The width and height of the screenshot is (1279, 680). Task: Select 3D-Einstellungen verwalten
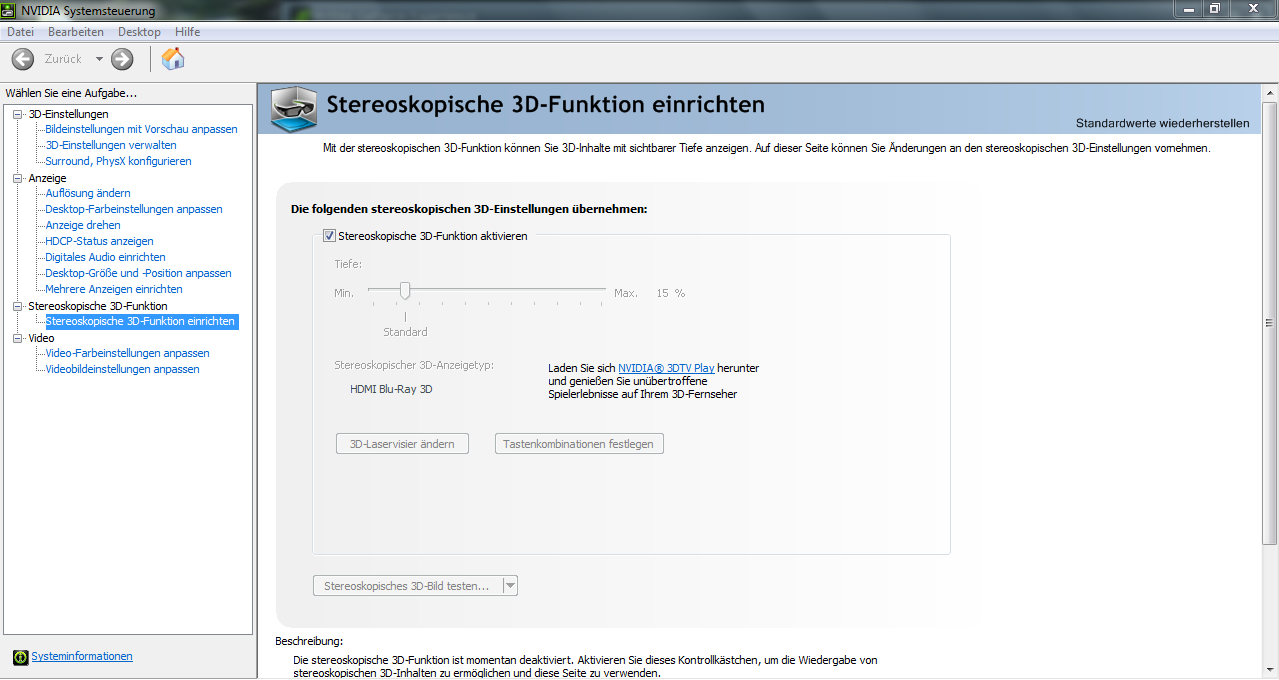[x=111, y=145]
